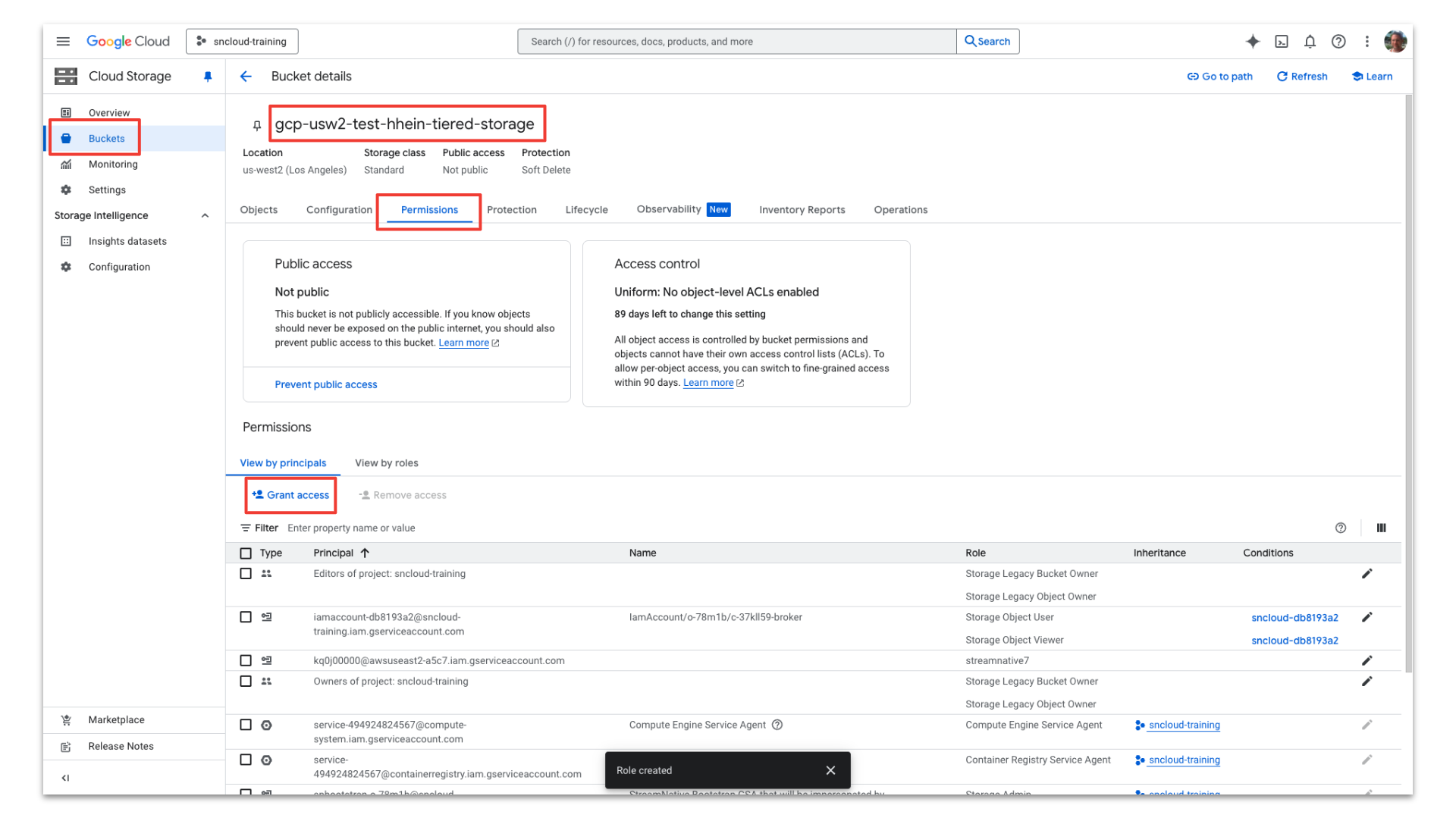The image size is (1456, 818).
Task: Open the sncloud-db8193a2 condition link
Action: point(1294,617)
